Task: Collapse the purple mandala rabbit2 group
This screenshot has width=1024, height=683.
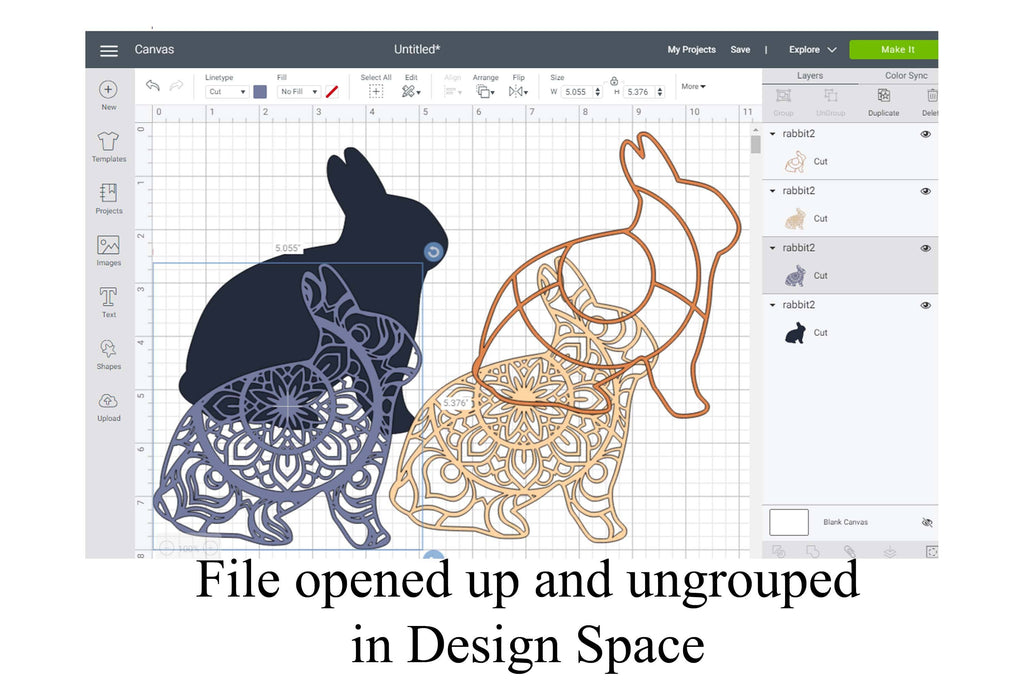Action: pyautogui.click(x=773, y=248)
